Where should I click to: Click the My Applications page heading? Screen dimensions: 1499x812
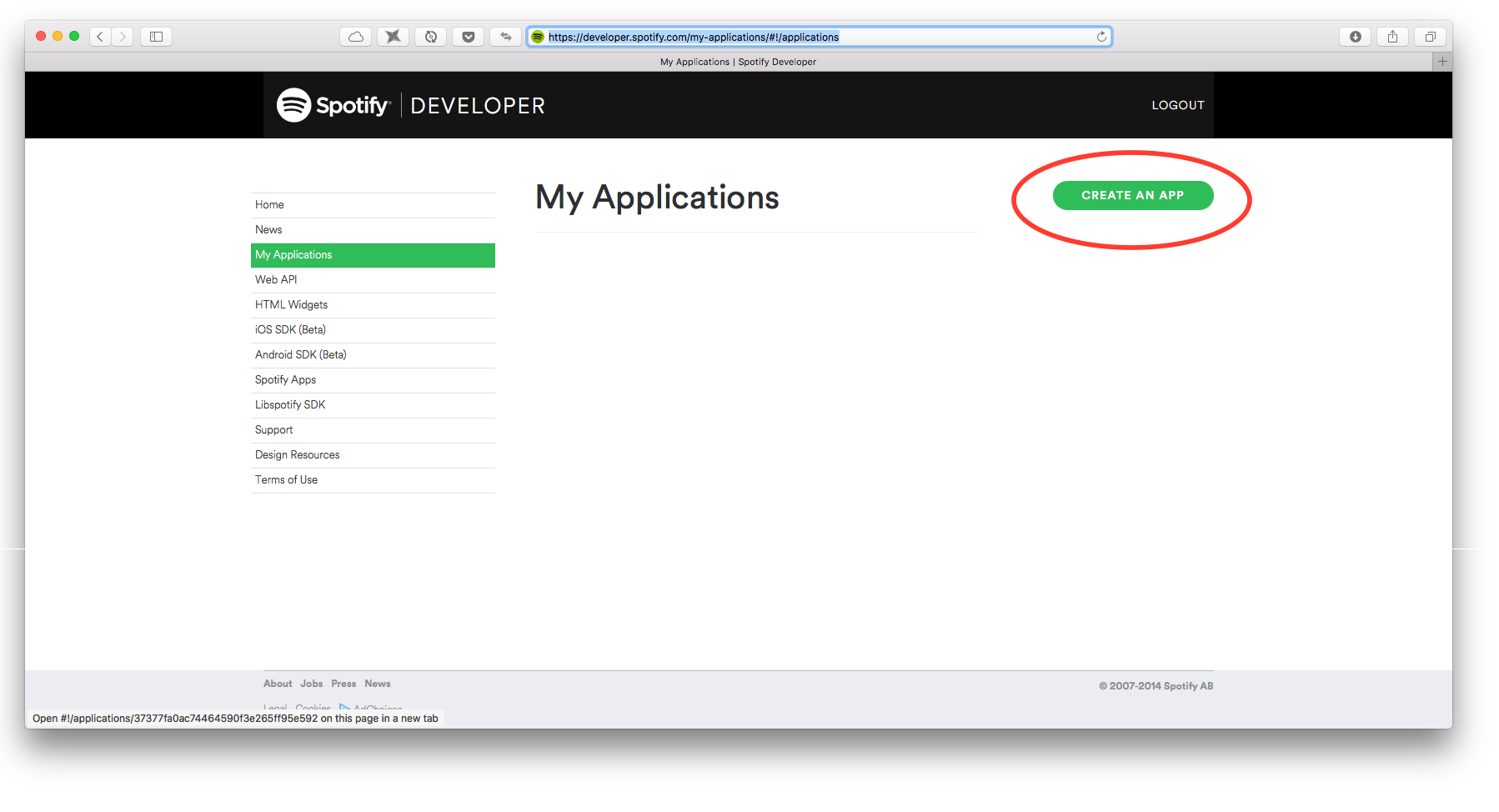(x=657, y=198)
